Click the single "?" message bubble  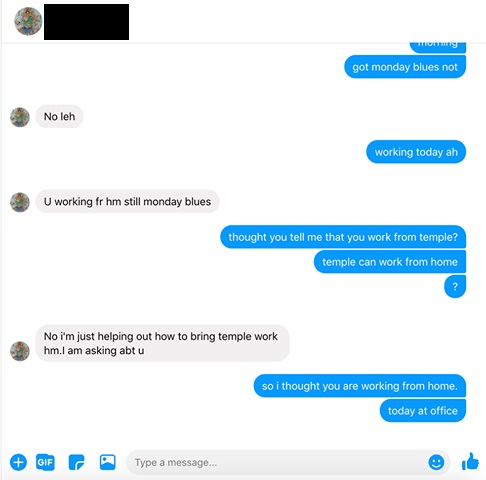[455, 287]
